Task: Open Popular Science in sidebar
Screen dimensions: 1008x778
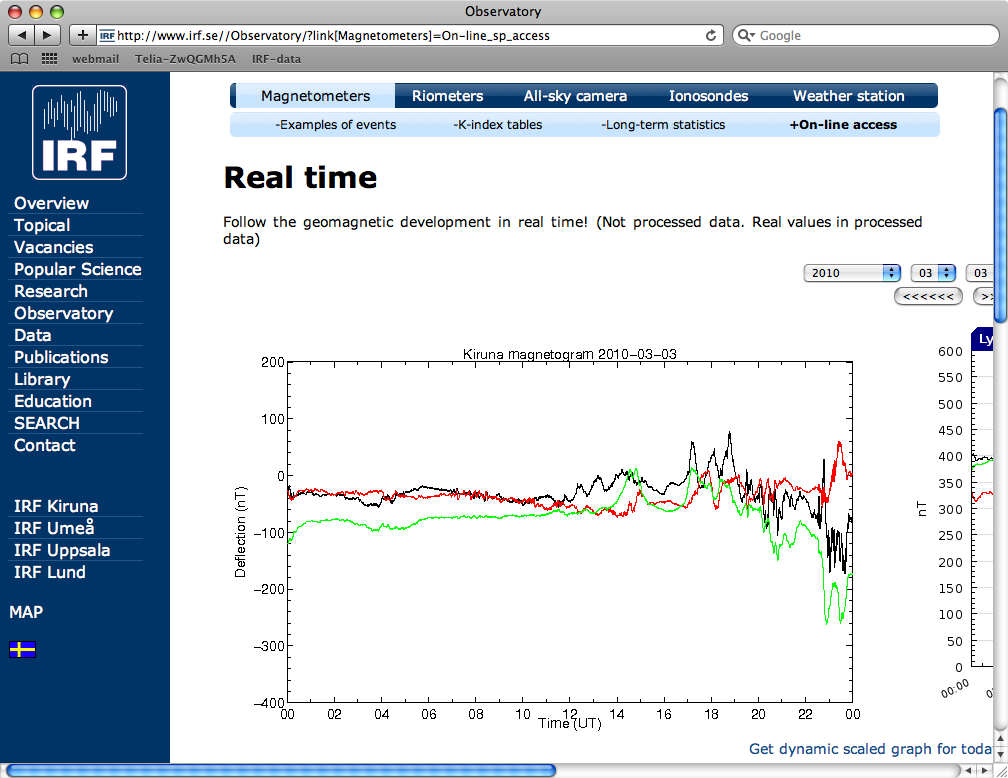Action: tap(77, 269)
